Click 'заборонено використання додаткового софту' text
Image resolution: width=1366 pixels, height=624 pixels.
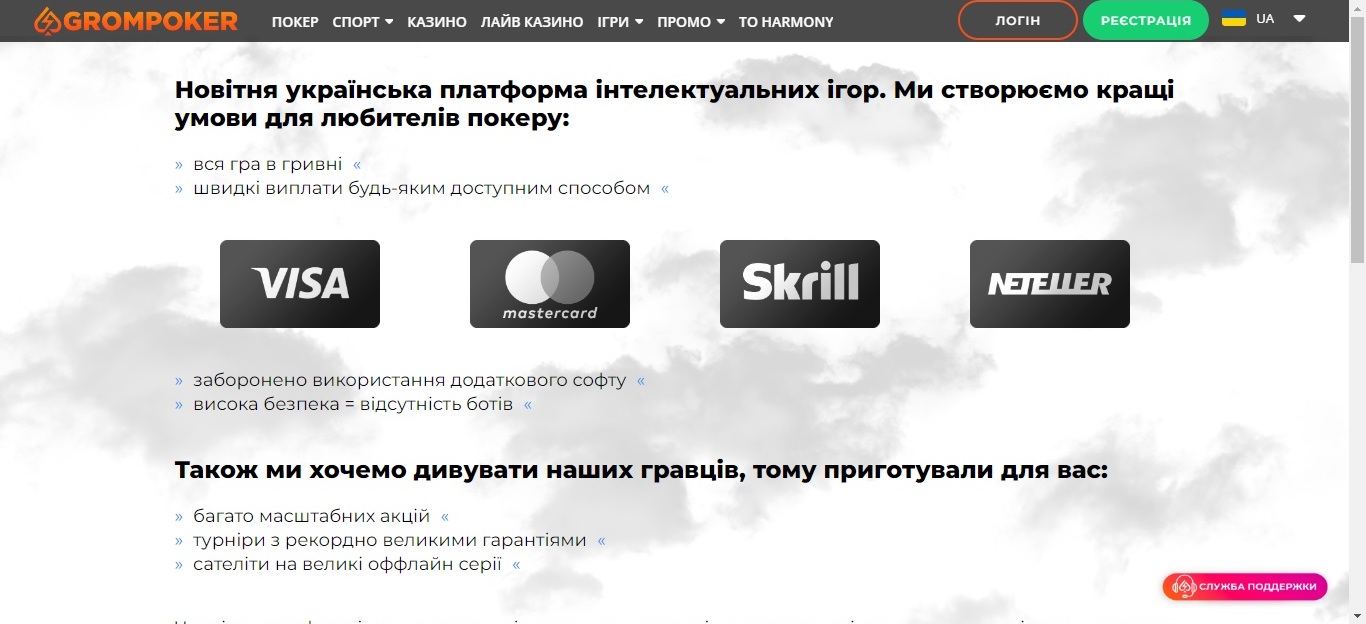coord(410,380)
